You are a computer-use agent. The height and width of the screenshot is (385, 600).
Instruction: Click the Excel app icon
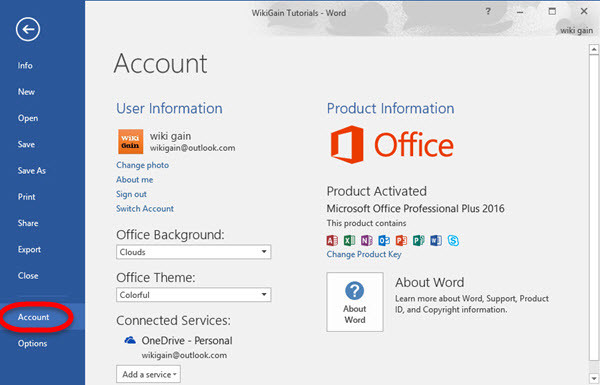pos(349,240)
